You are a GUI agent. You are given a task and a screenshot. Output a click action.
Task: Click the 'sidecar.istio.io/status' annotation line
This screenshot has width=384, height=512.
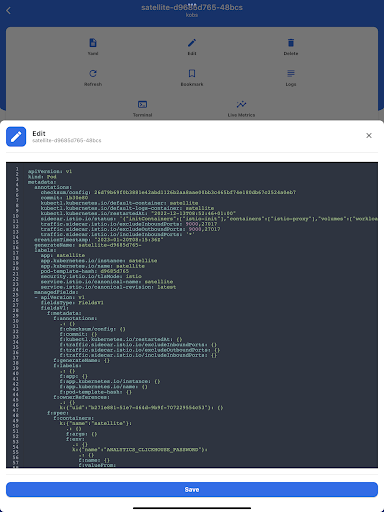209,219
